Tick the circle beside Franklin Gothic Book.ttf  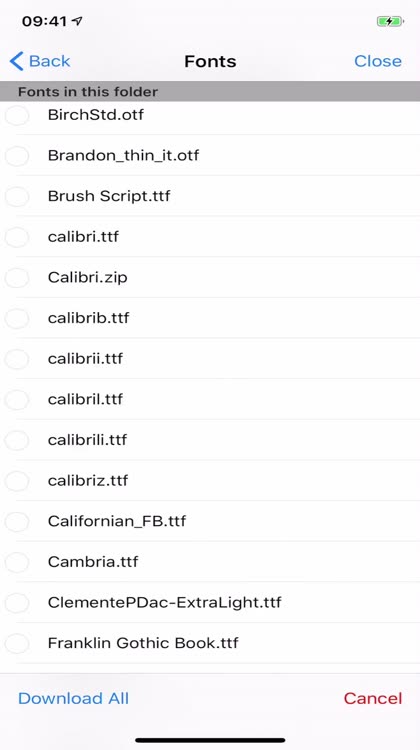(x=17, y=643)
